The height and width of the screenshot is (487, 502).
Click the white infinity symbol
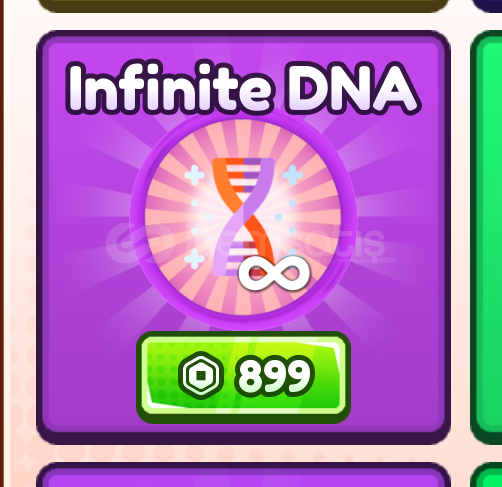274,272
